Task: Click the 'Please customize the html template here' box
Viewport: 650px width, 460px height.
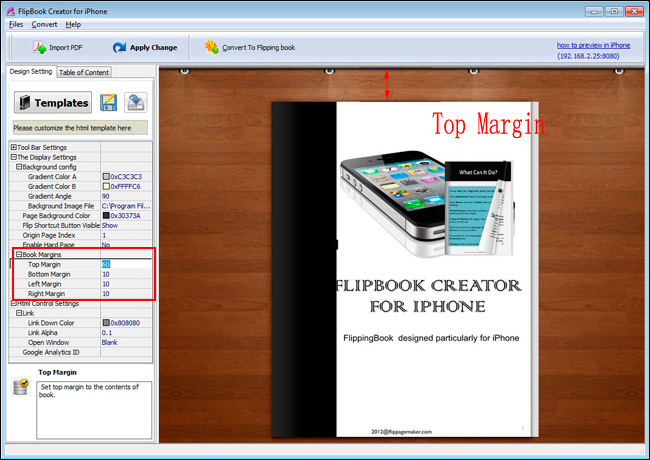Action: [80, 128]
